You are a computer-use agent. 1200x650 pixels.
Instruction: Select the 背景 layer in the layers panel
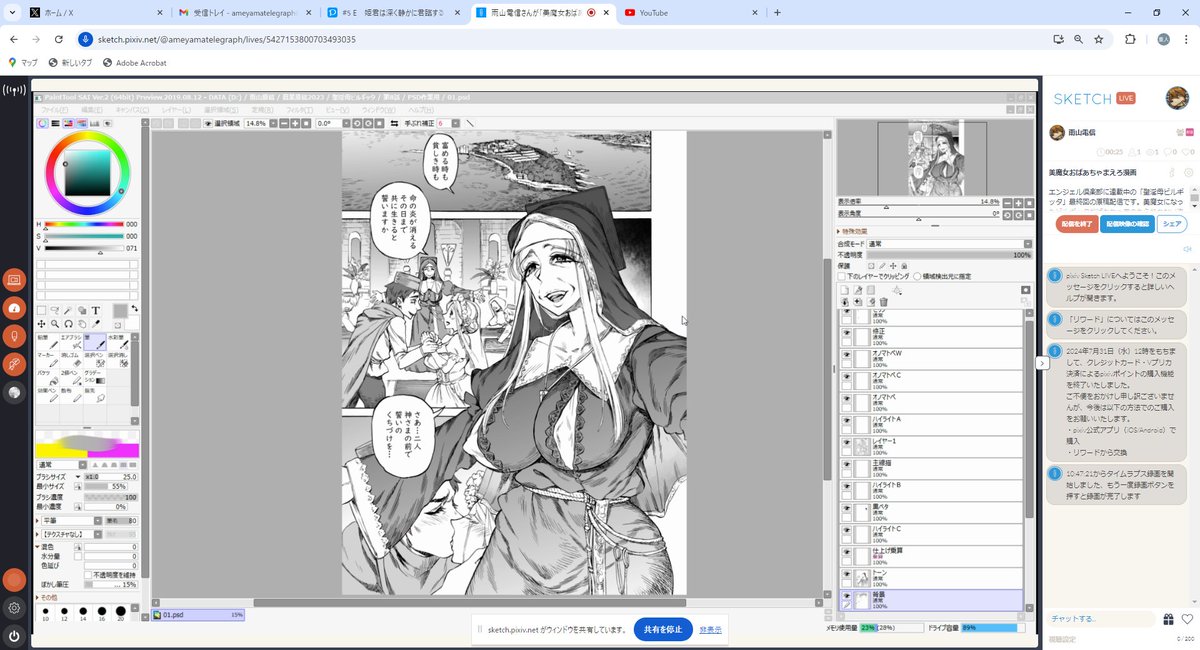point(900,596)
